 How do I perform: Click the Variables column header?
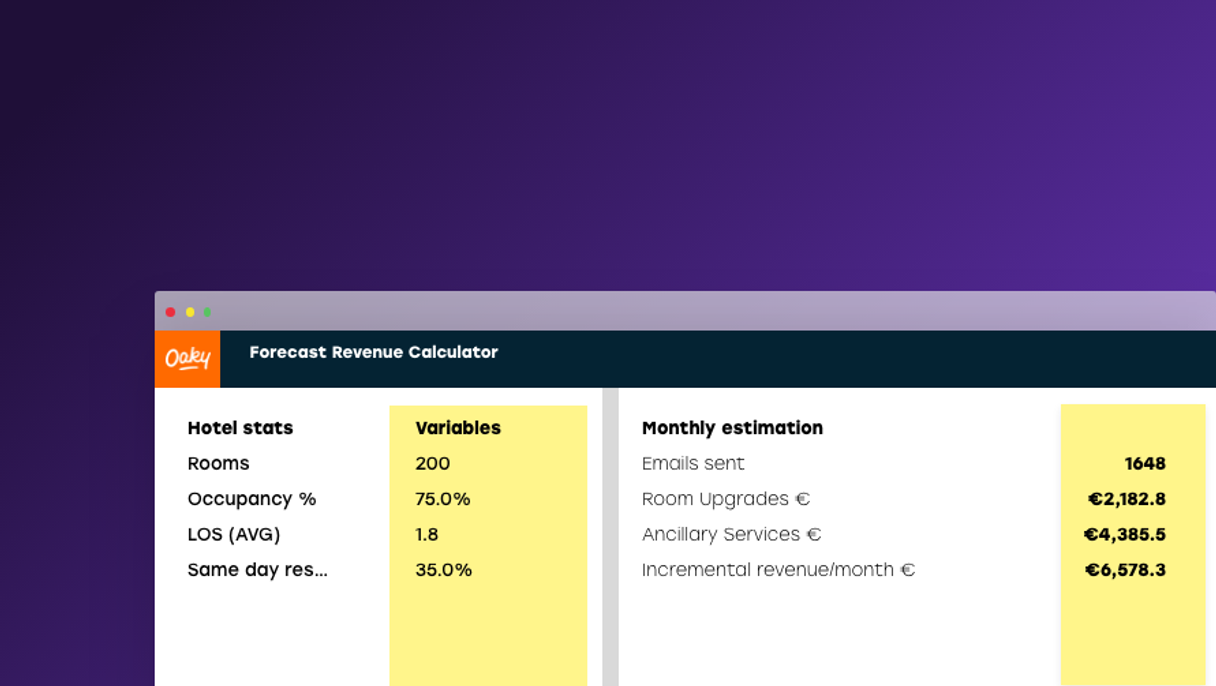pos(458,428)
